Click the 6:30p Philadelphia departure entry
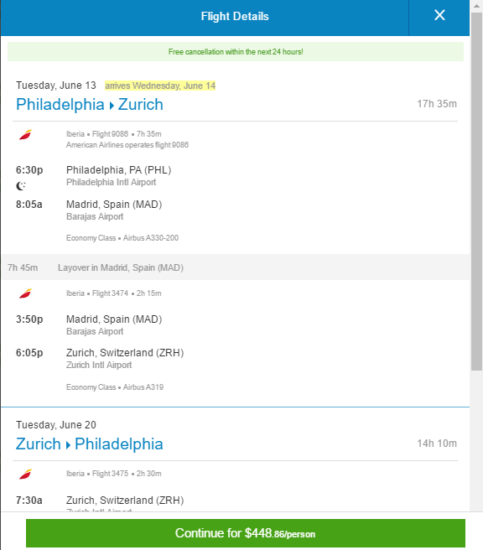The height and width of the screenshot is (550, 483). (93, 175)
